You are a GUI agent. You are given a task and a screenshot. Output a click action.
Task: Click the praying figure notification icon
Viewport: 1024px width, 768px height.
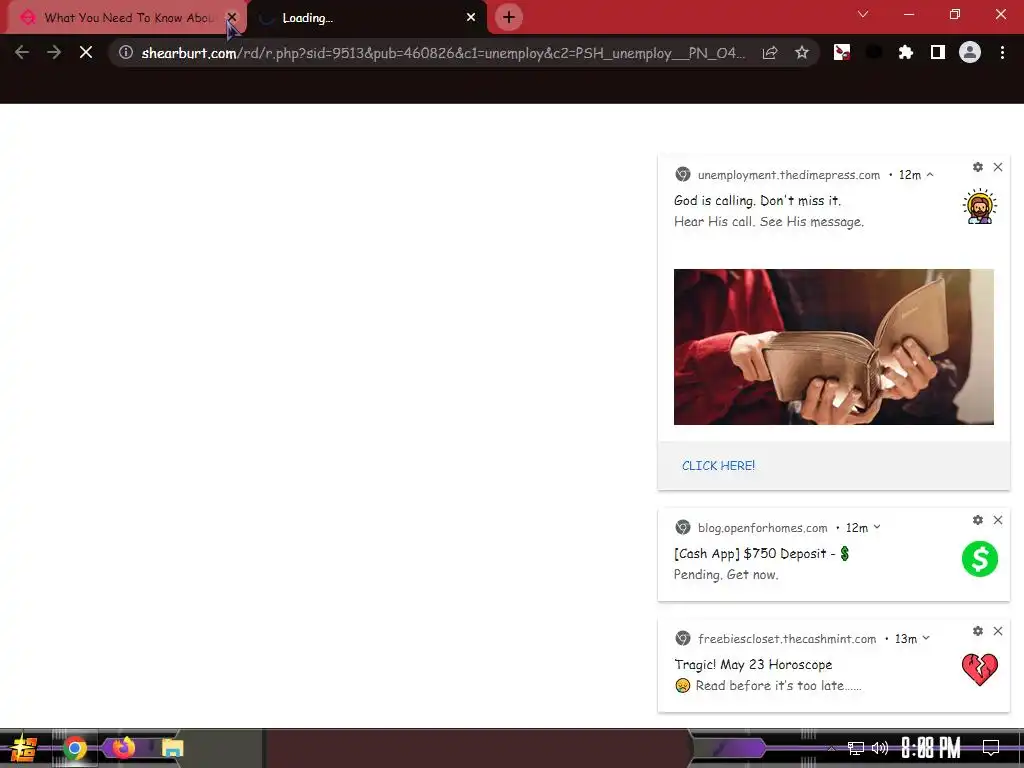pyautogui.click(x=980, y=206)
